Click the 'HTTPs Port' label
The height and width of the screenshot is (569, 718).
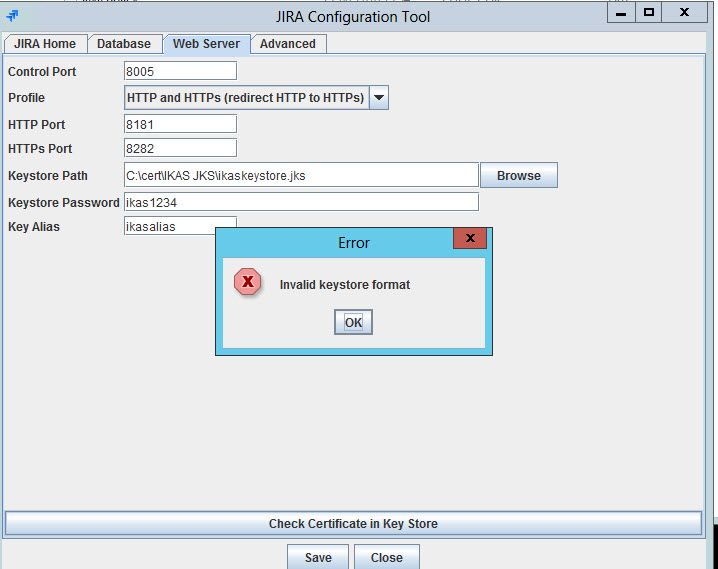(40, 149)
